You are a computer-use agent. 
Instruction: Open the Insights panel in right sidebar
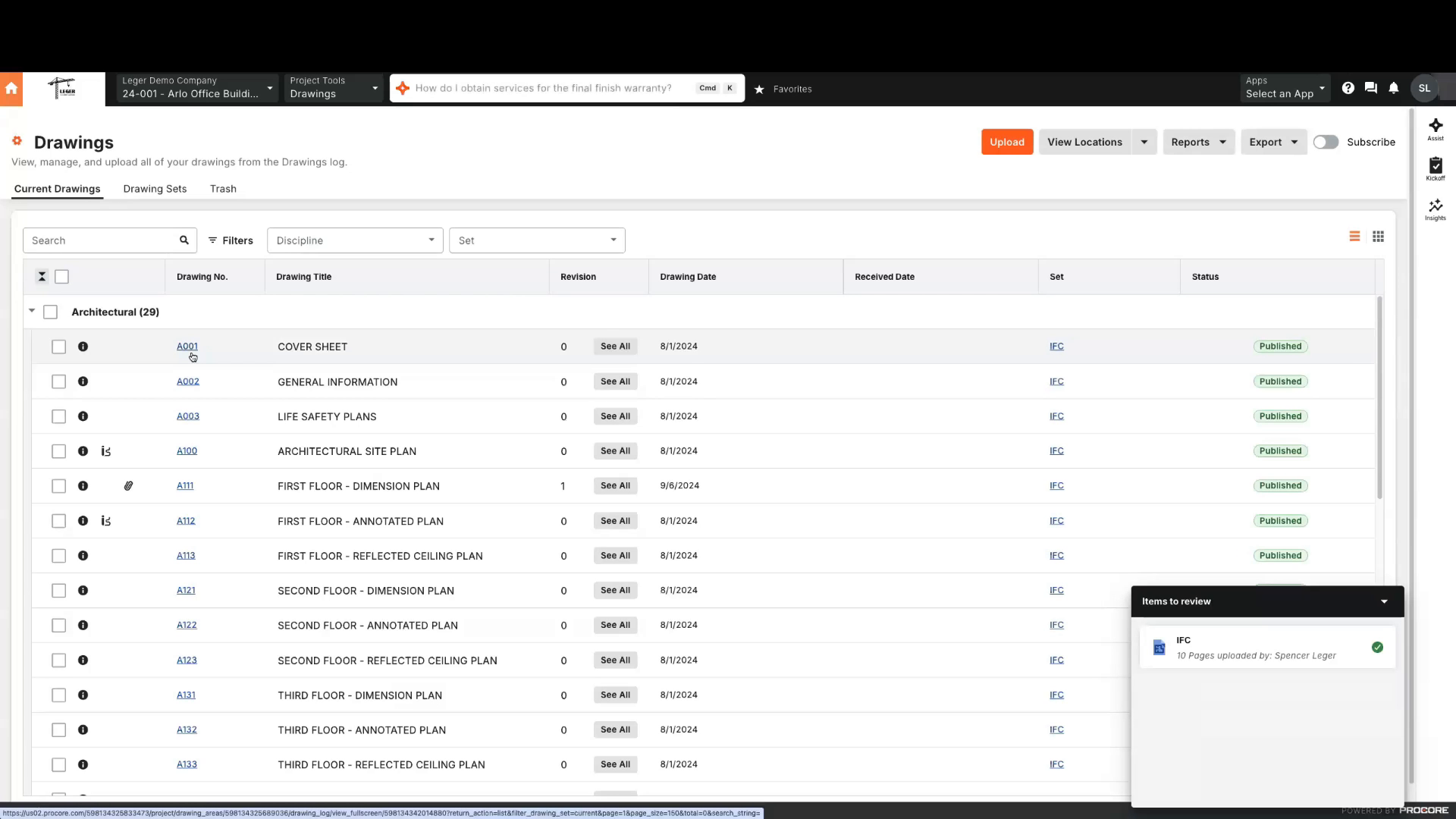coord(1435,210)
